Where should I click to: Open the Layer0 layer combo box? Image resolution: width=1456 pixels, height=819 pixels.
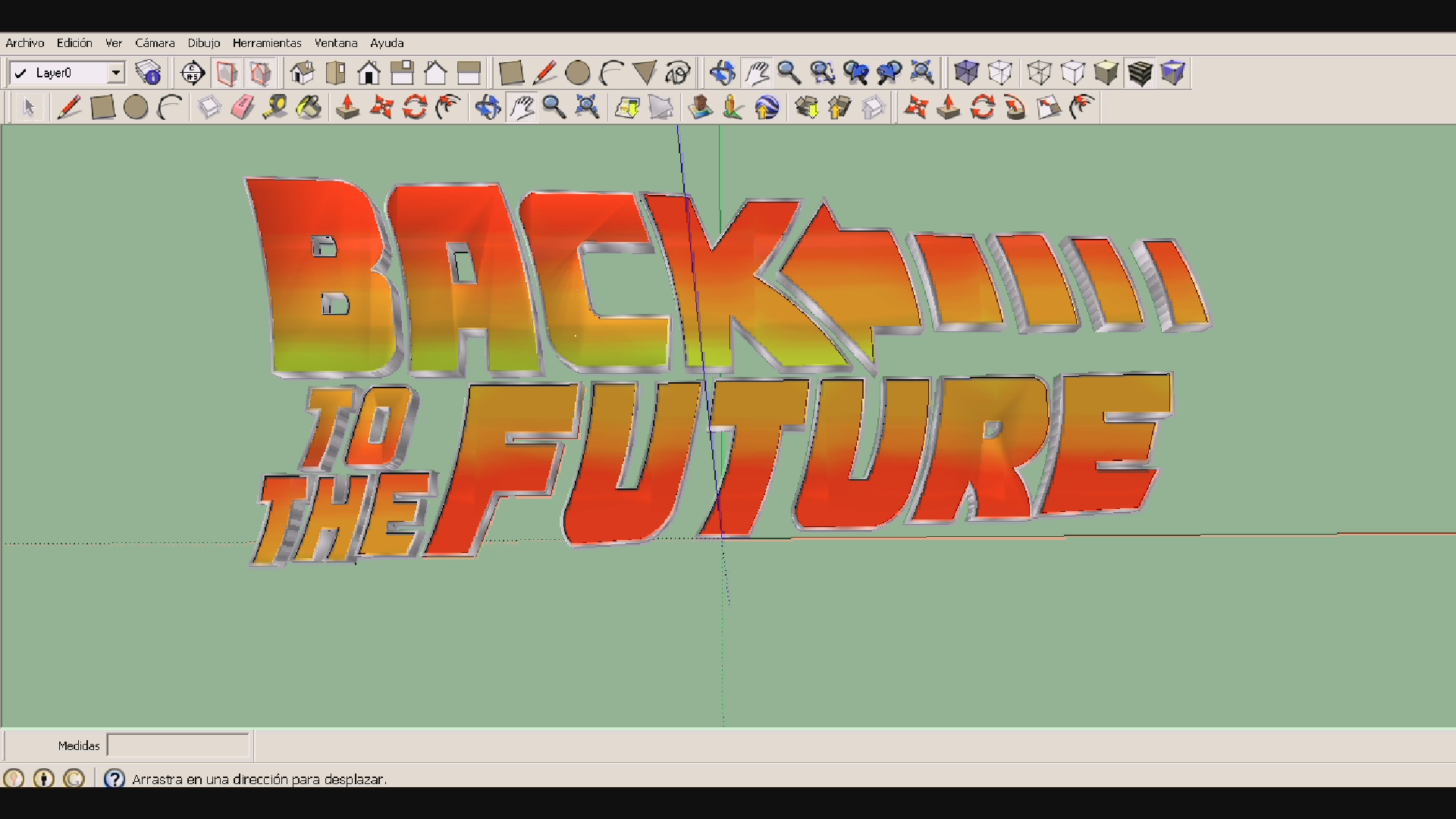[67, 73]
